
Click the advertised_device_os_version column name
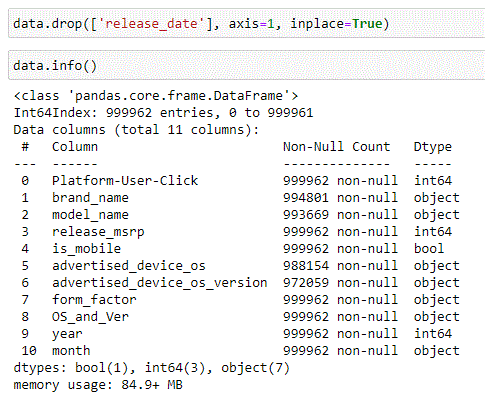click(160, 283)
